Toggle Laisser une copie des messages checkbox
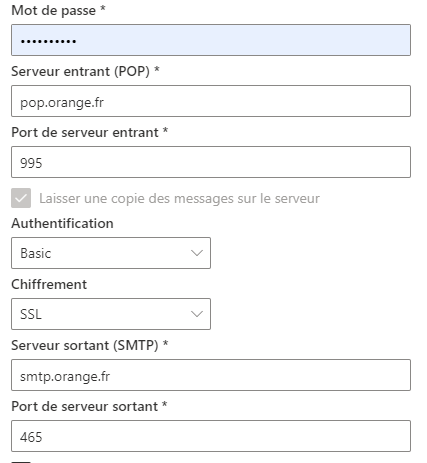Image resolution: width=427 pixels, height=463 pixels. tap(21, 198)
